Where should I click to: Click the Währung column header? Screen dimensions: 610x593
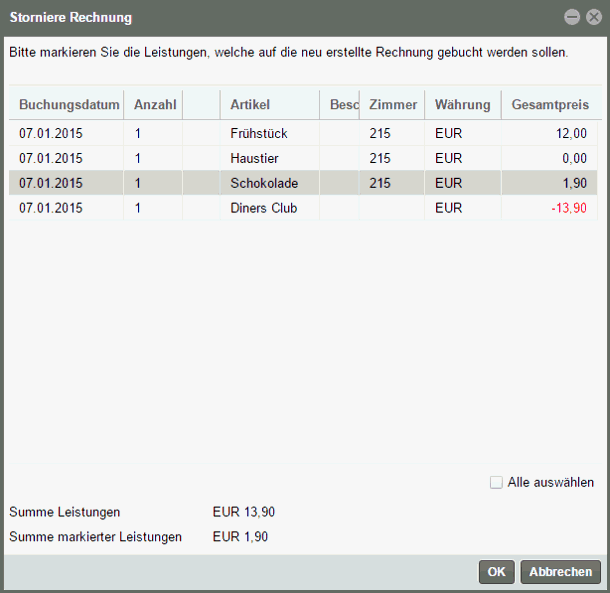tap(462, 105)
